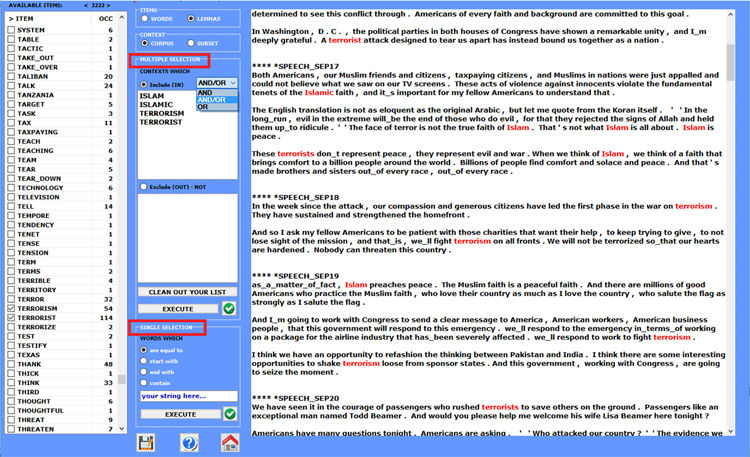Click the TAX item row
Image resolution: width=750 pixels, height=457 pixels.
(60, 123)
